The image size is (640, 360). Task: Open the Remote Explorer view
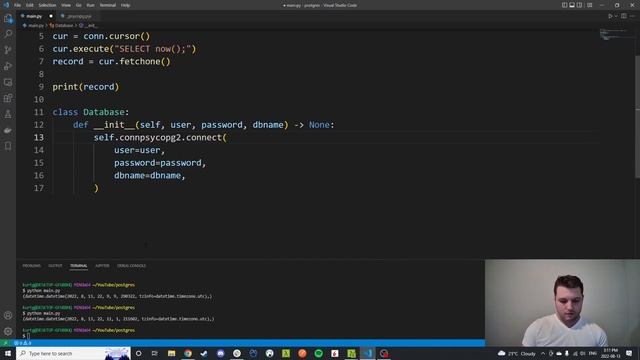[x=8, y=82]
